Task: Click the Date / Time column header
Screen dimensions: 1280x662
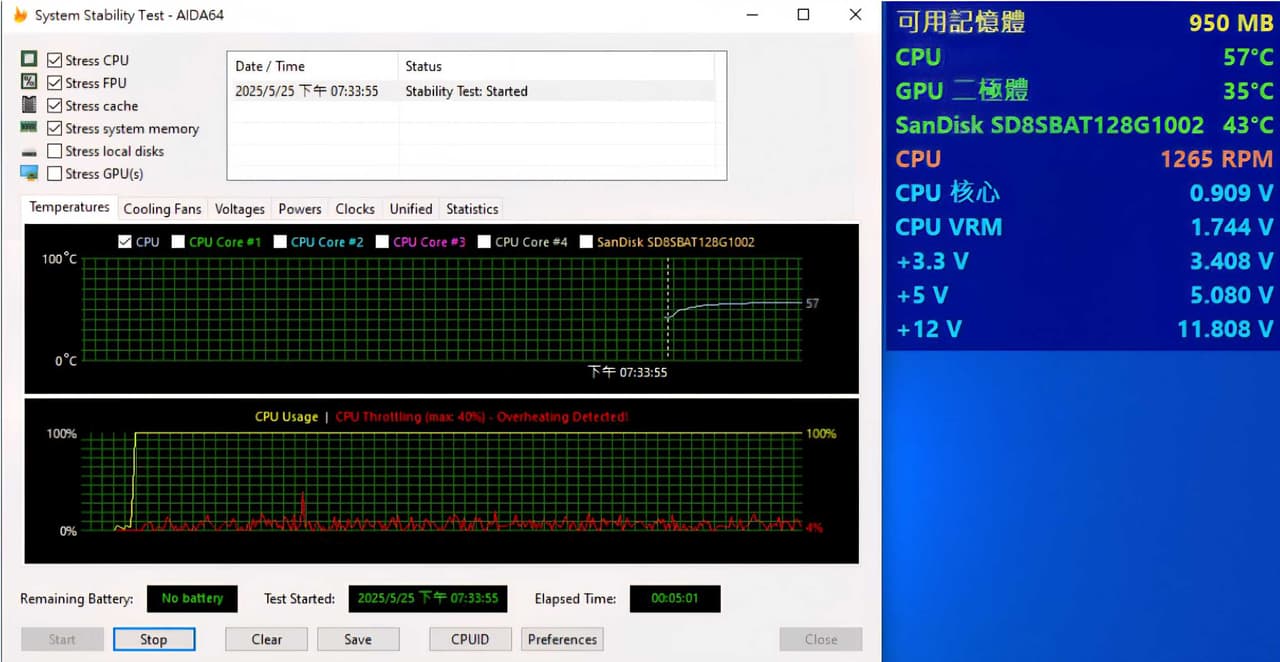Action: [x=313, y=66]
